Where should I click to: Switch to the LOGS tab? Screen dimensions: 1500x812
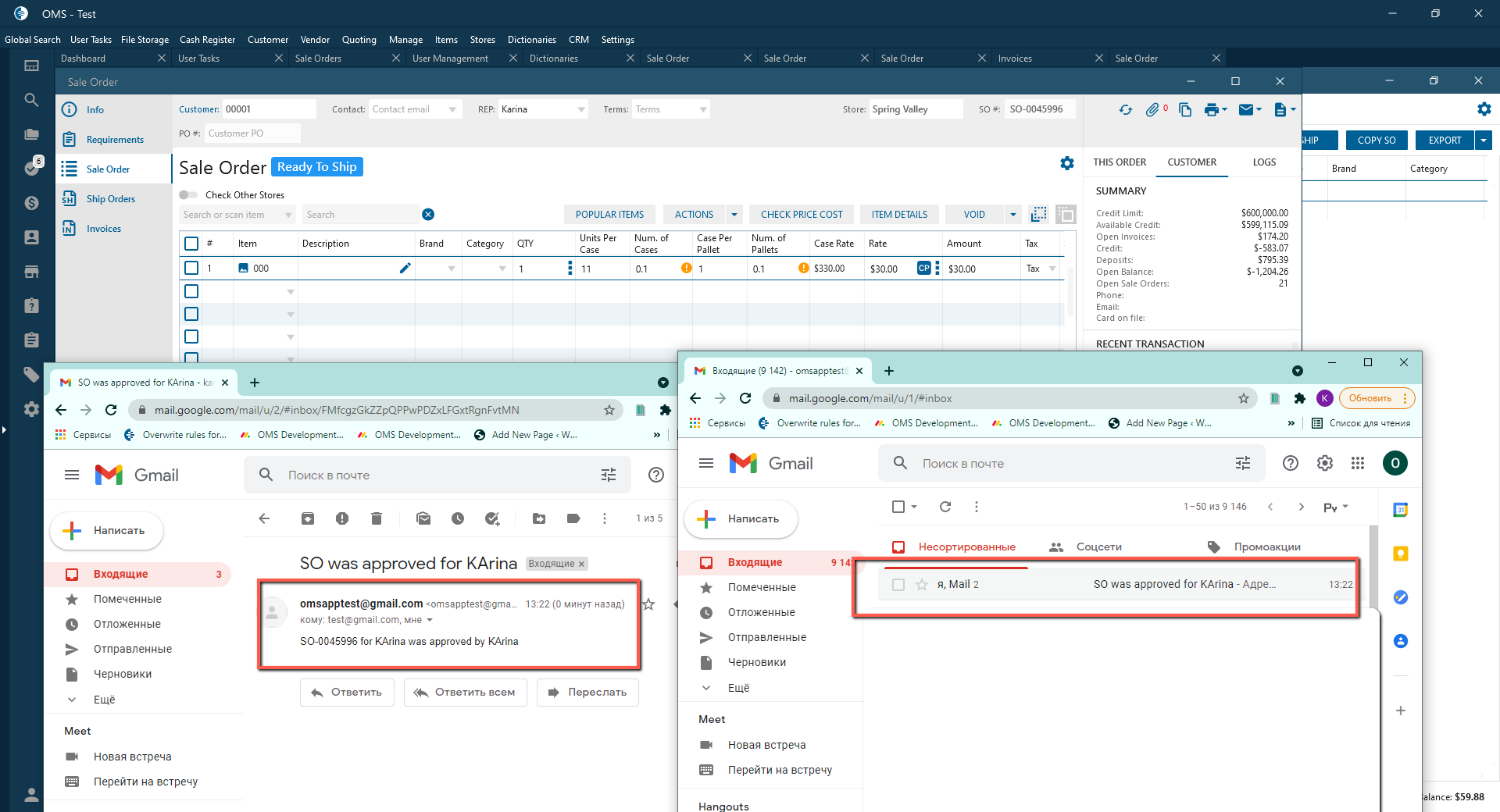(x=1264, y=162)
